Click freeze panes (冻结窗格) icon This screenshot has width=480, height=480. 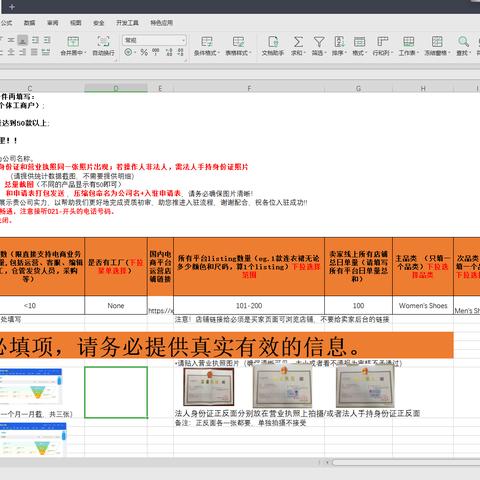(x=437, y=42)
